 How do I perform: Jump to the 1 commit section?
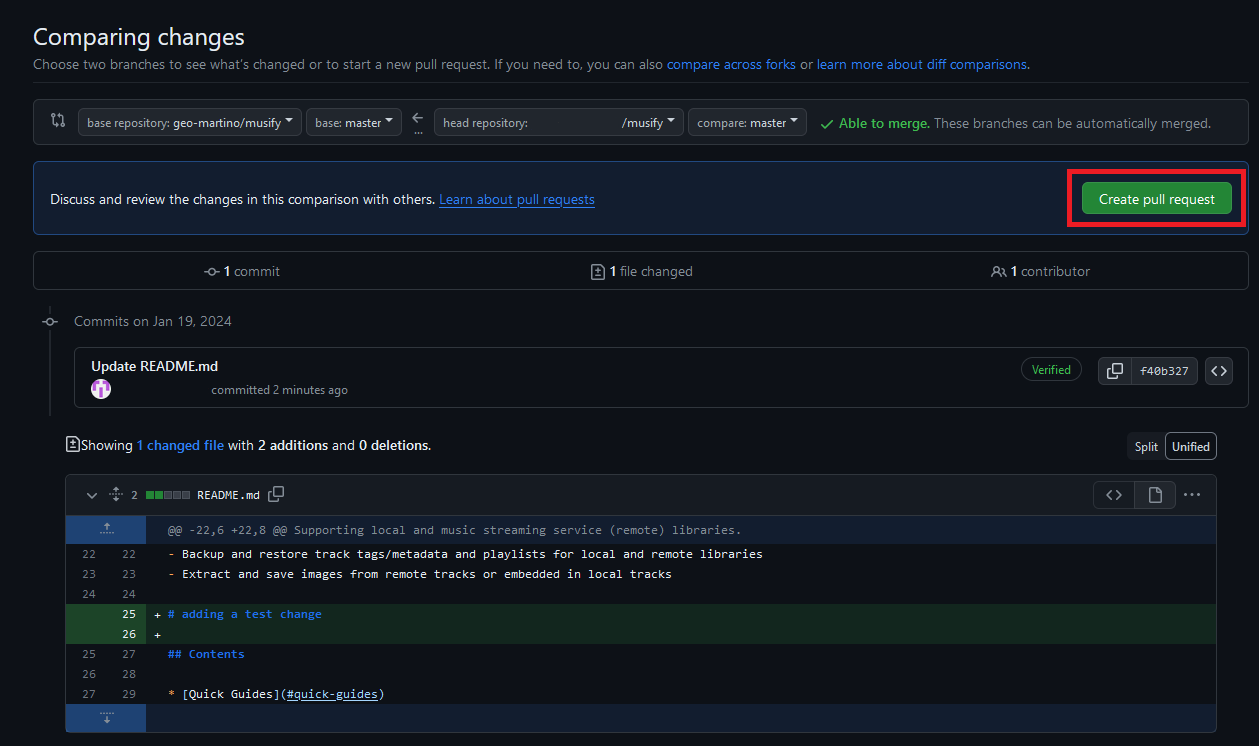coord(242,271)
